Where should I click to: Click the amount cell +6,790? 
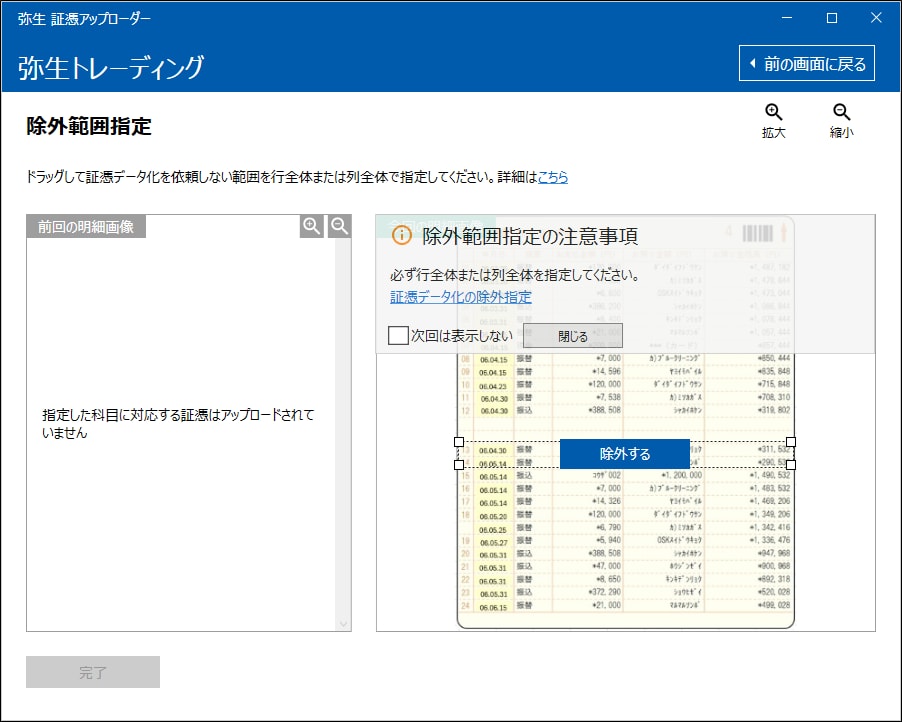click(x=609, y=528)
